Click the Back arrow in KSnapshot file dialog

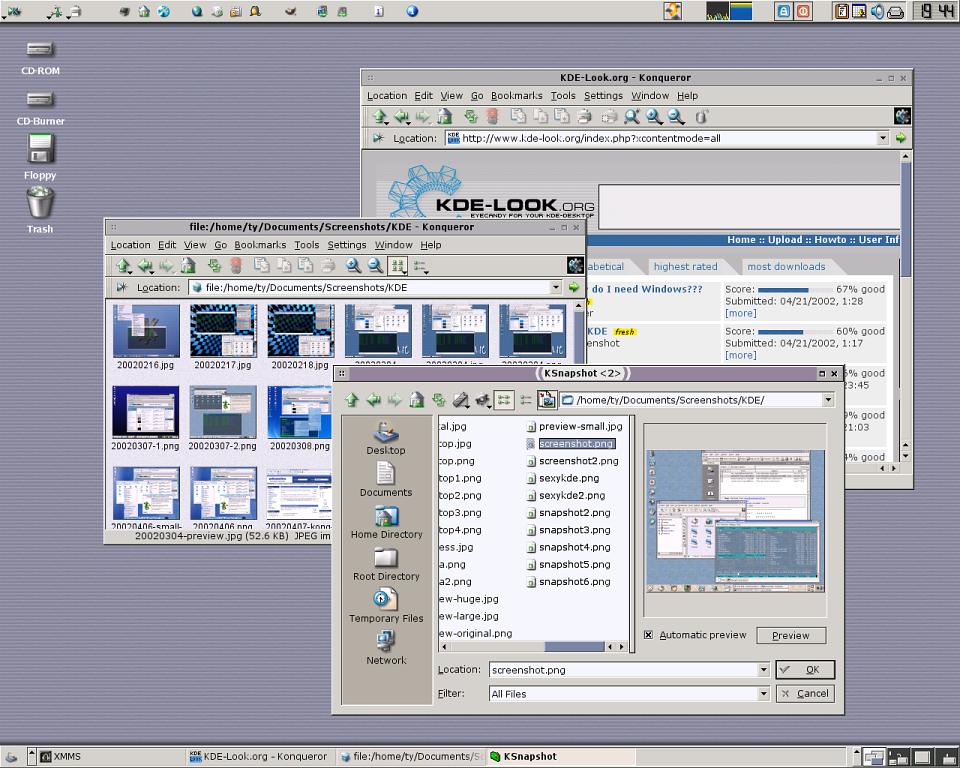coord(373,400)
